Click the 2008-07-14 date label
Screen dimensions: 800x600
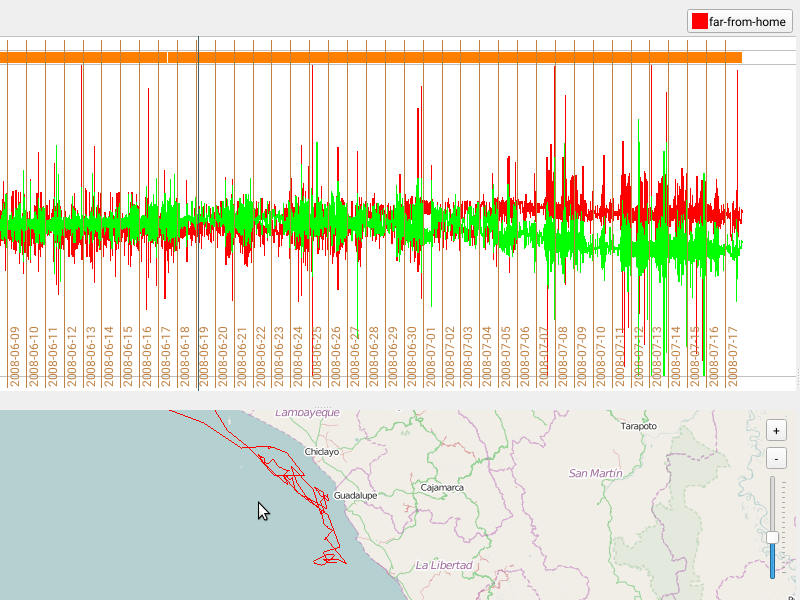pos(676,357)
